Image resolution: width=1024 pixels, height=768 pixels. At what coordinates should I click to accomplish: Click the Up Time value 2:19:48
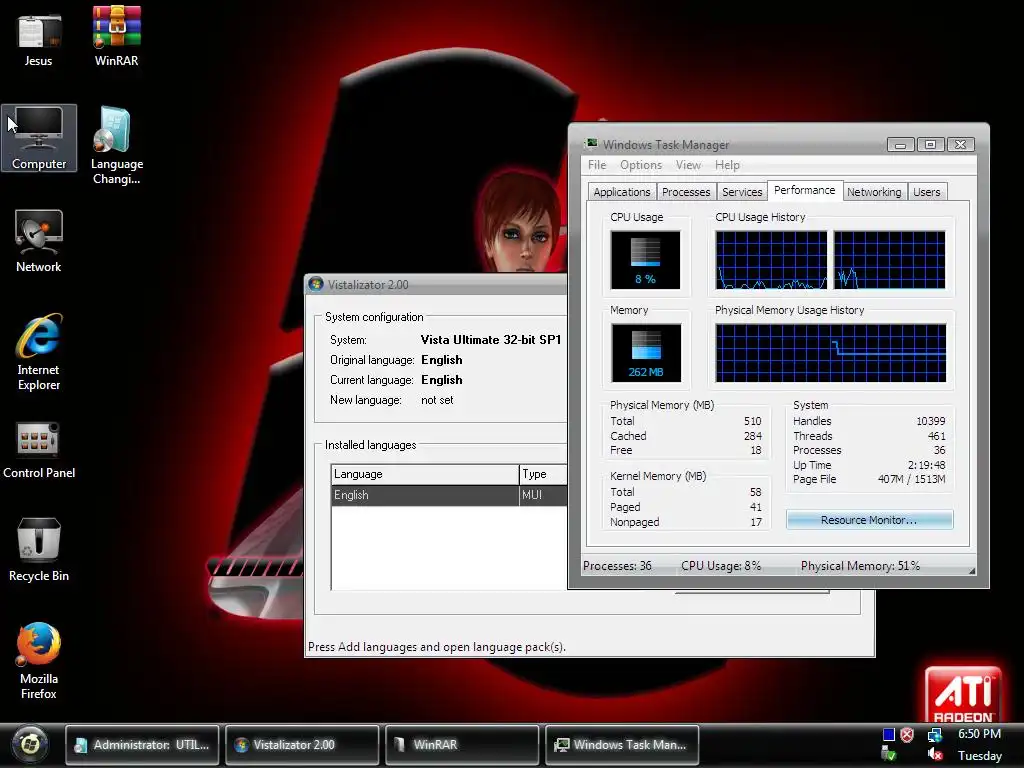coord(926,465)
